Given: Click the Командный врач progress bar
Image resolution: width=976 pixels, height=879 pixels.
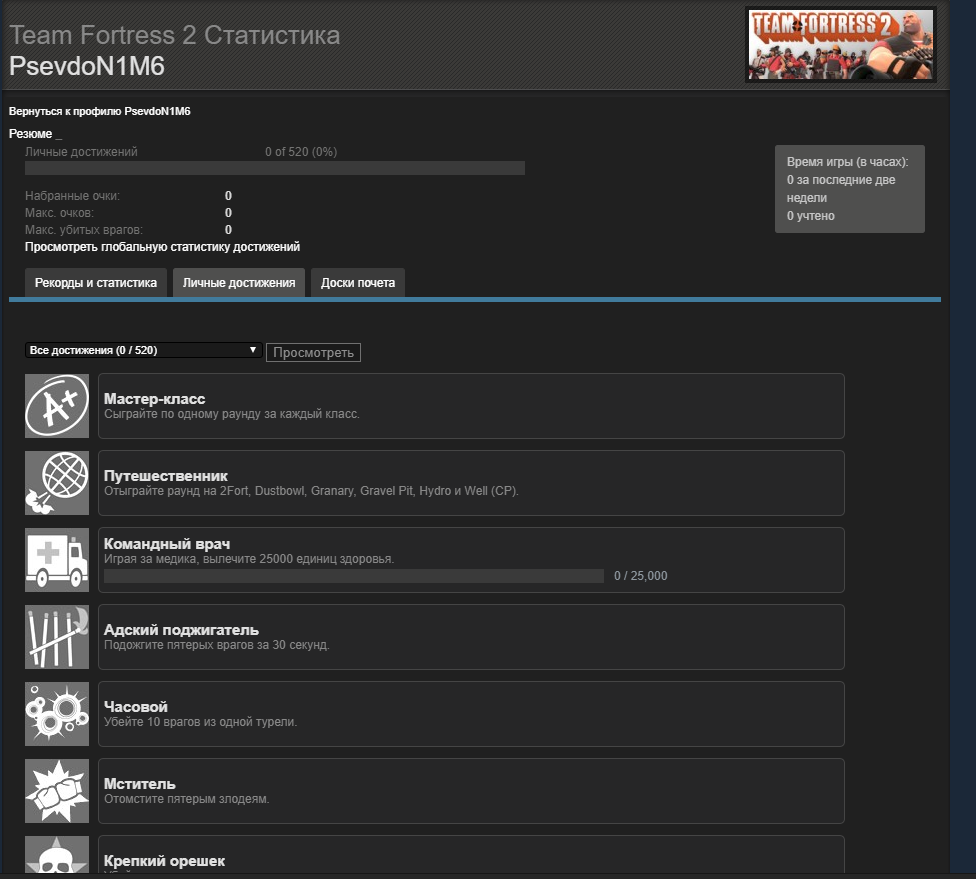Looking at the screenshot, I should (x=354, y=576).
